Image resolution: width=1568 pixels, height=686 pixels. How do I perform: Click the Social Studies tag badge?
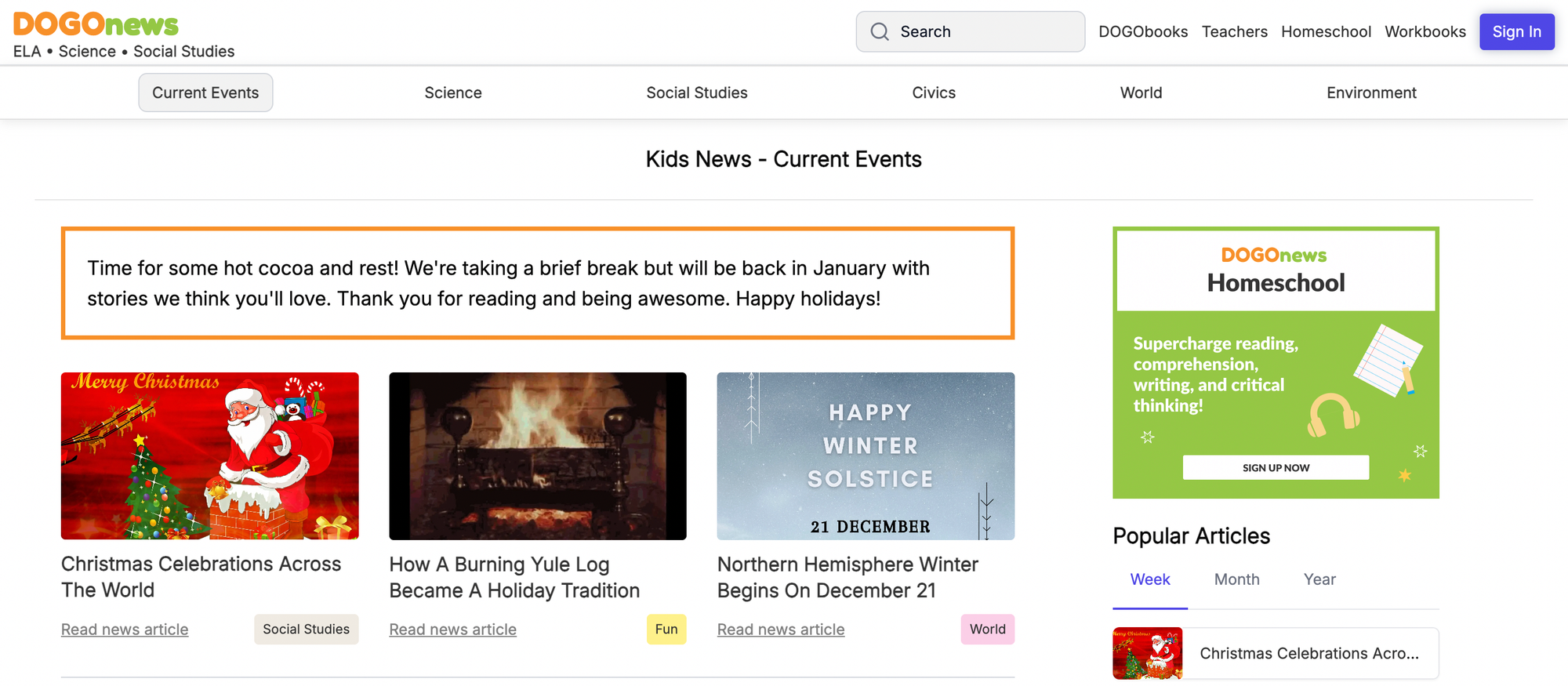tap(307, 630)
